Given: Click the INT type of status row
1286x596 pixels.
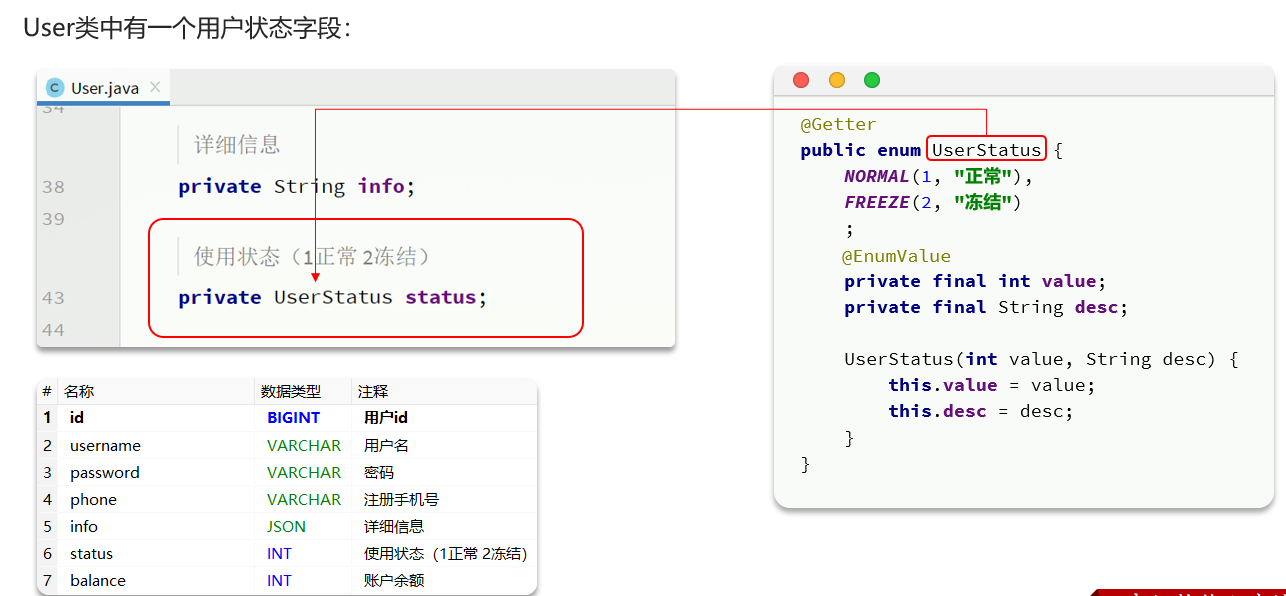Looking at the screenshot, I should 279,553.
